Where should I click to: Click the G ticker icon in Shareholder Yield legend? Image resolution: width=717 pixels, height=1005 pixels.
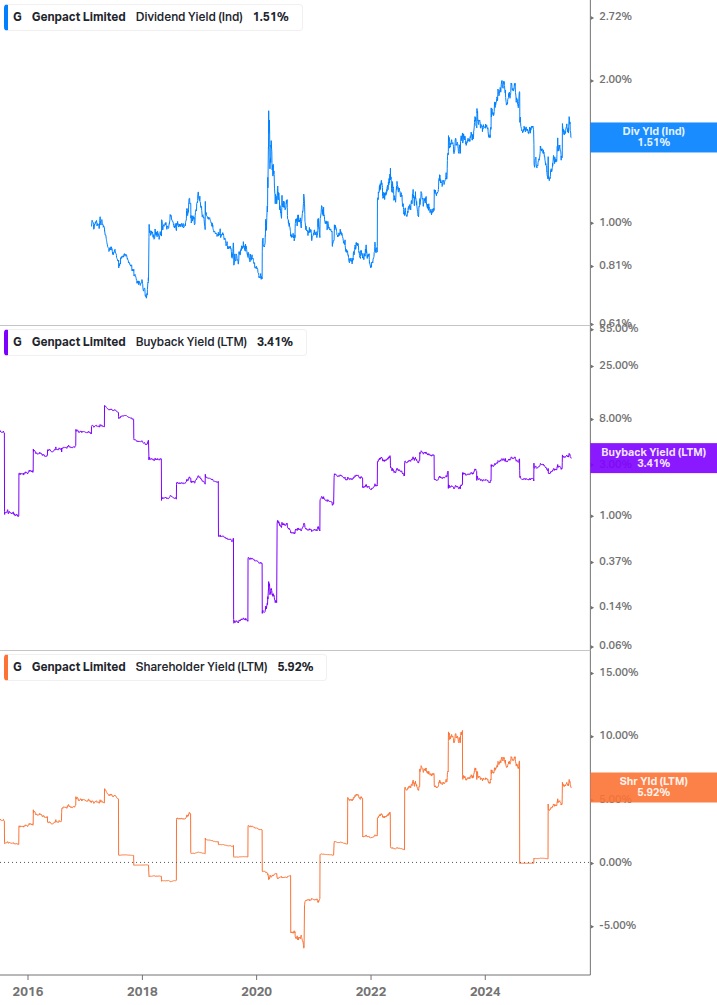tap(17, 667)
